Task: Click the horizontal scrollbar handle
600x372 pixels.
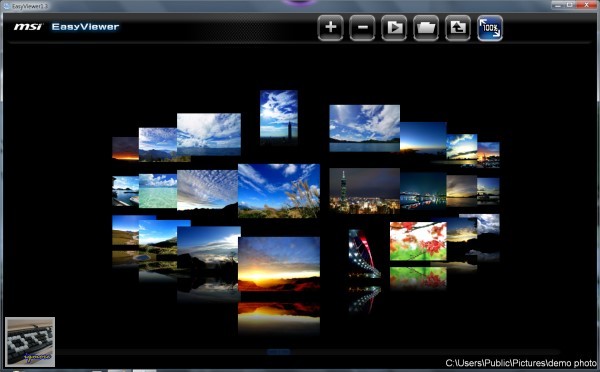Action: [x=279, y=352]
